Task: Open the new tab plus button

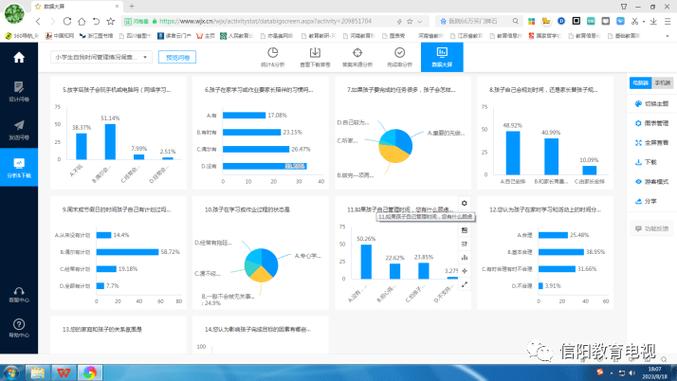Action: (x=132, y=6)
